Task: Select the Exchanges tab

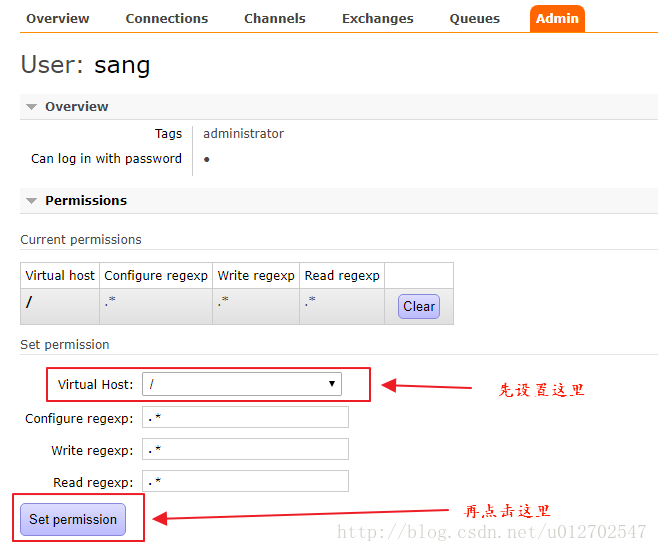Action: [x=377, y=18]
